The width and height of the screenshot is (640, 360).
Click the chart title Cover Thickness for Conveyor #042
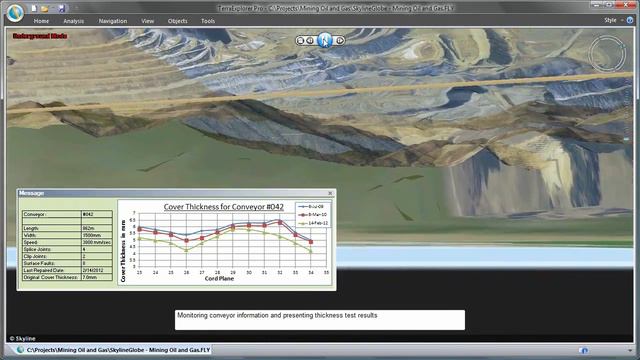click(x=224, y=207)
